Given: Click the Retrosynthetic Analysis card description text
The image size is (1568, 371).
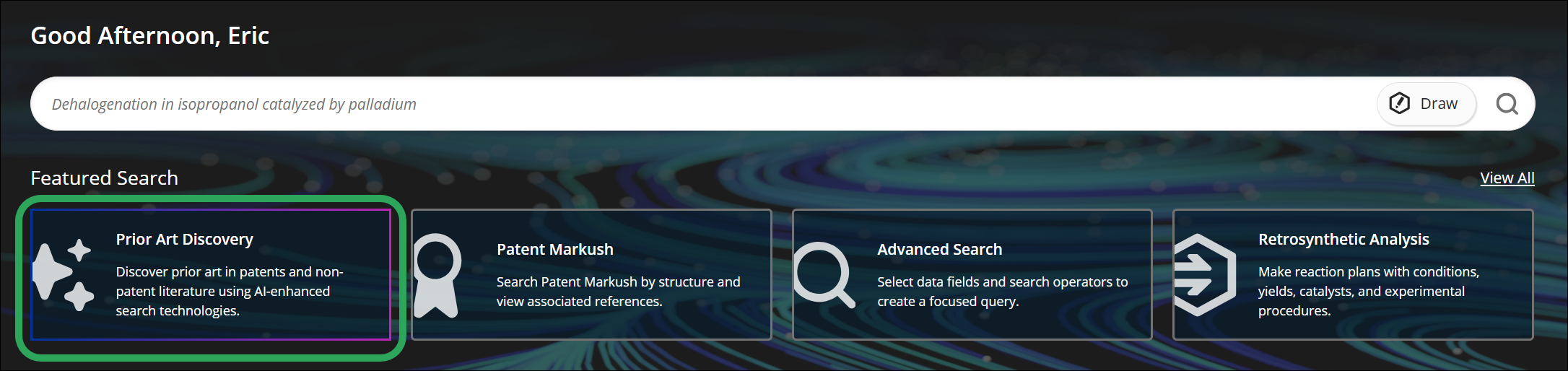Looking at the screenshot, I should (1369, 291).
